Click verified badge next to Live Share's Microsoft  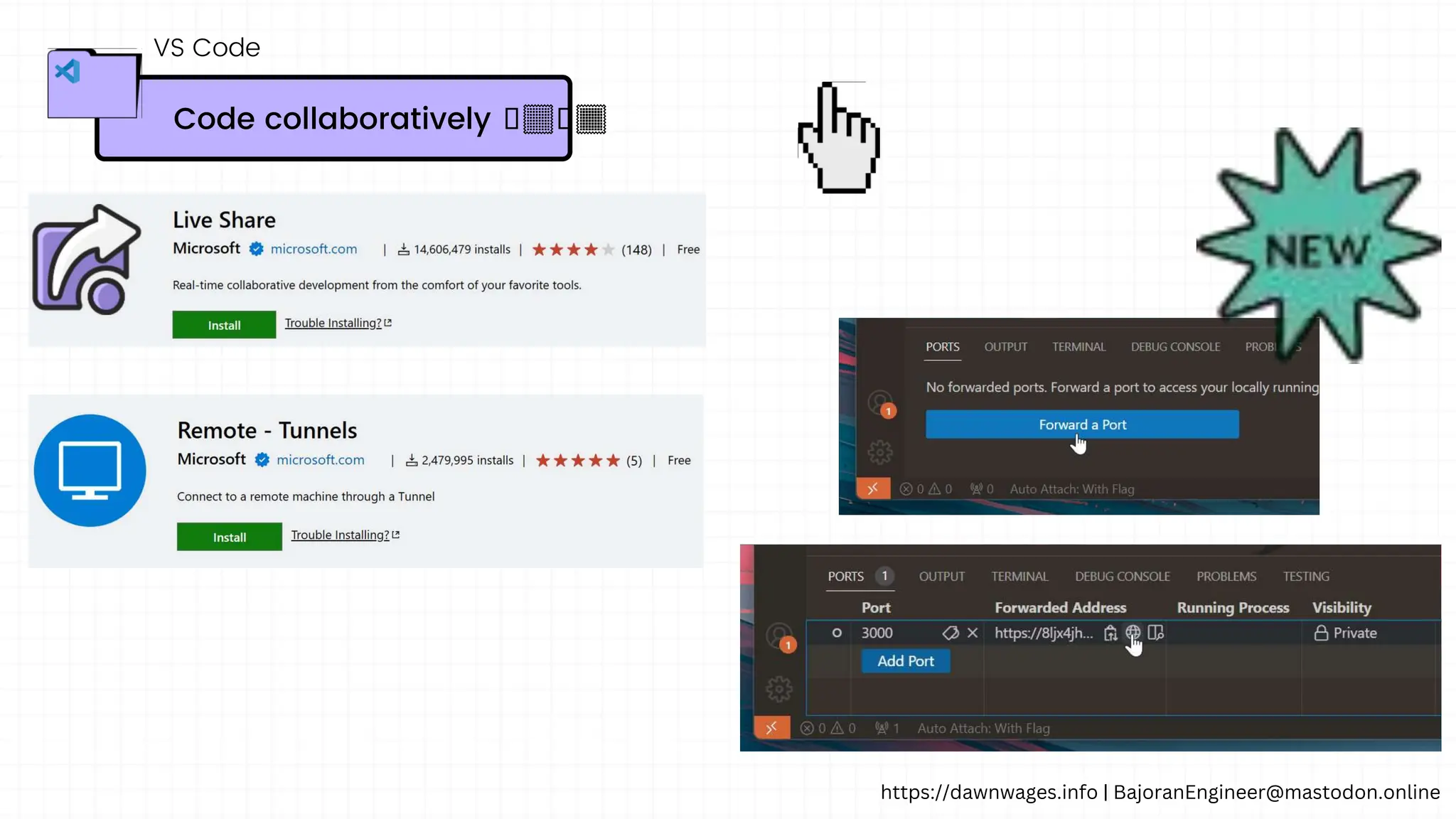tap(257, 249)
